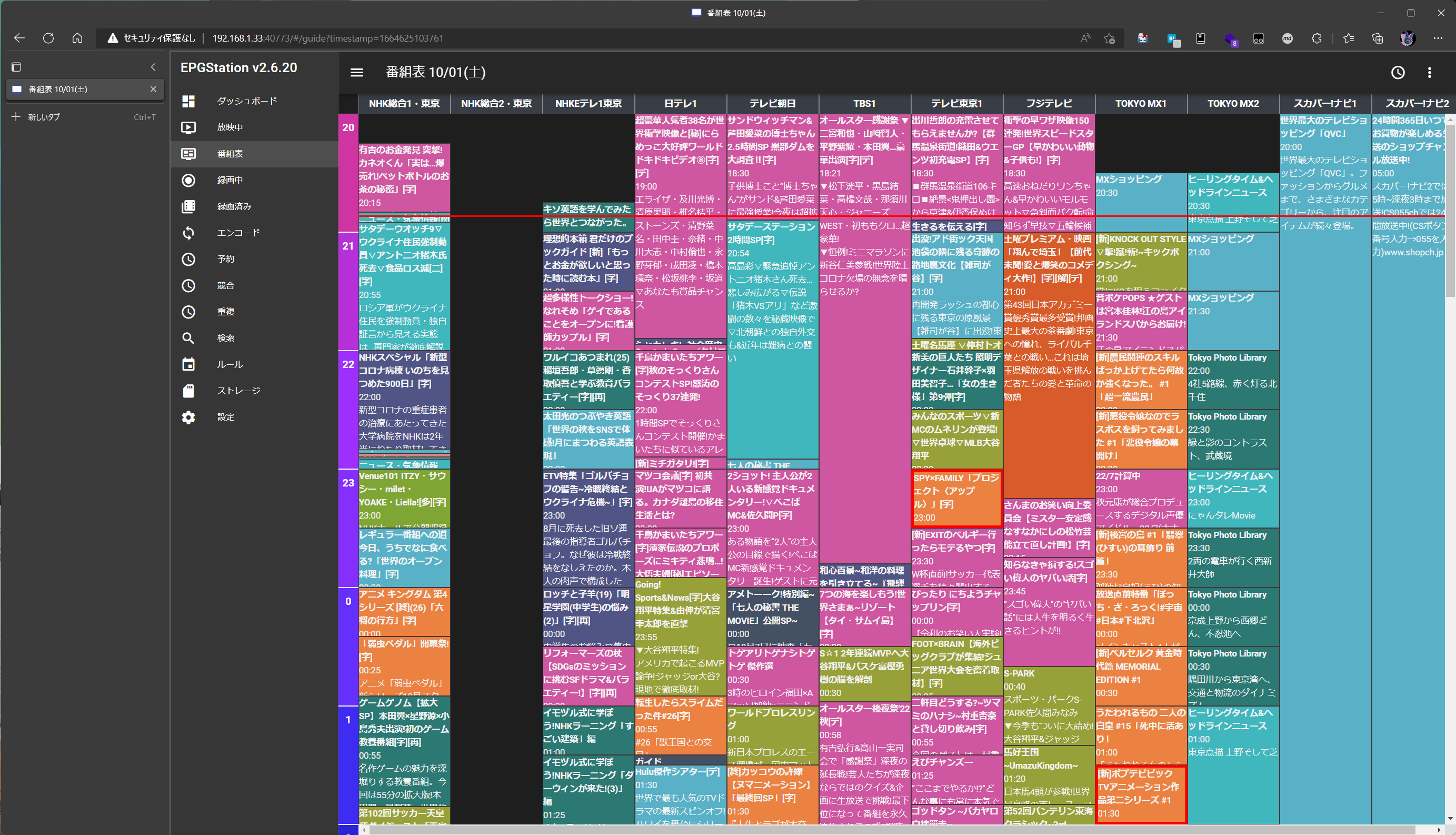This screenshot has height=835, width=1456.
Task: Click the 録画中 recording circle icon
Action: 188,180
